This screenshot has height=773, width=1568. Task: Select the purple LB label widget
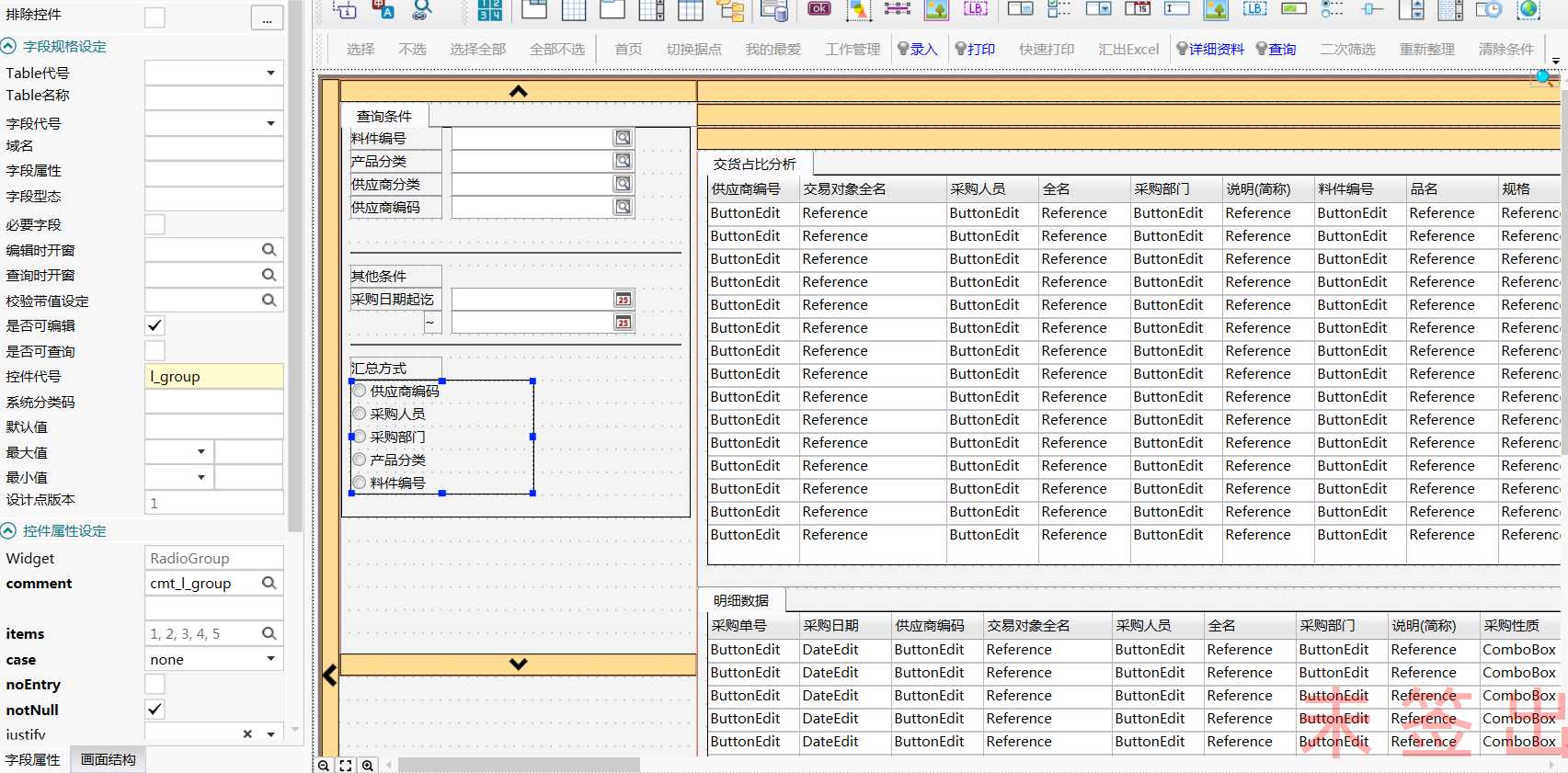click(976, 9)
